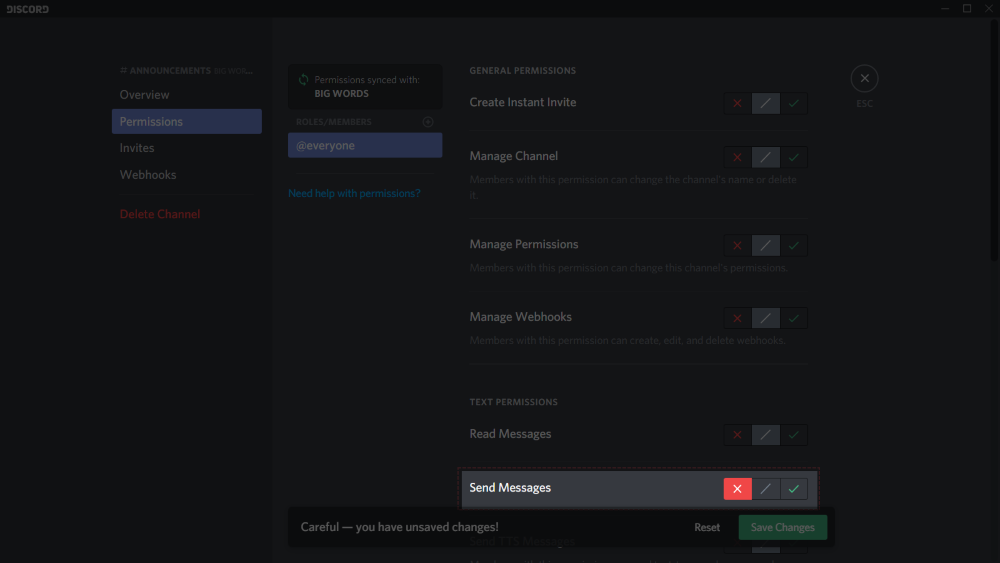Image resolution: width=1000 pixels, height=563 pixels.
Task: Set Create Instant Invite to neutral slash
Action: click(x=765, y=103)
